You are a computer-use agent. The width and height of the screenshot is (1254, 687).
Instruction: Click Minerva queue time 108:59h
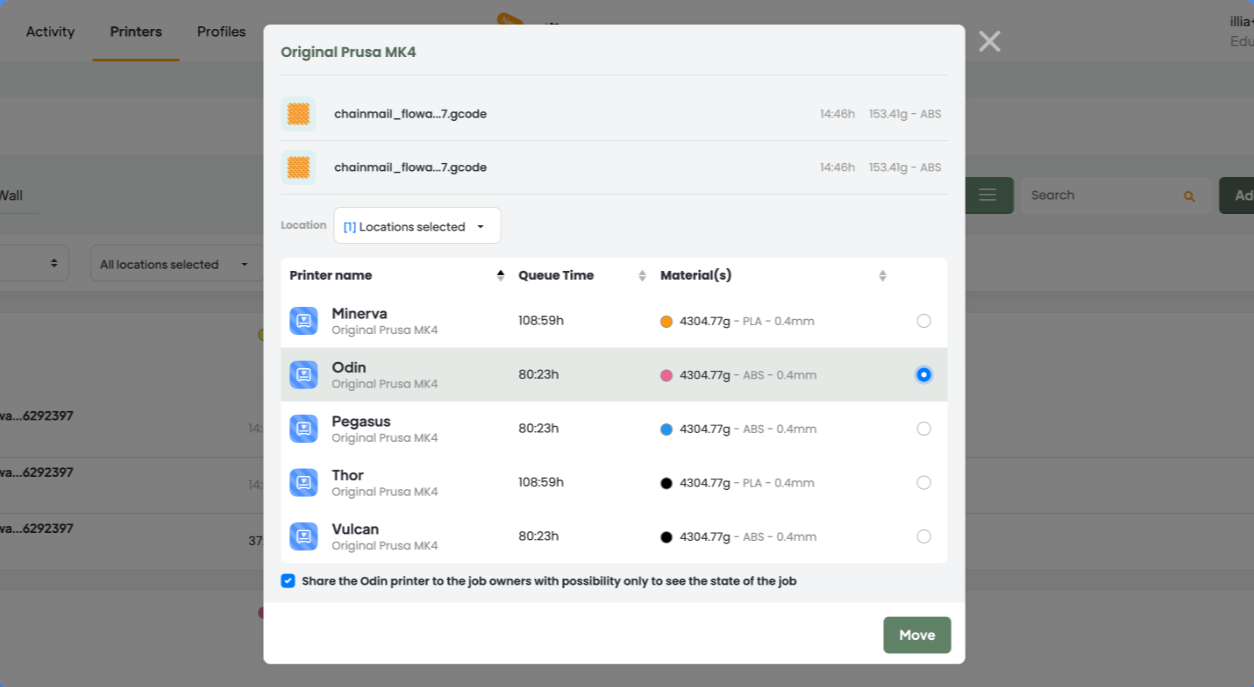[x=541, y=321]
